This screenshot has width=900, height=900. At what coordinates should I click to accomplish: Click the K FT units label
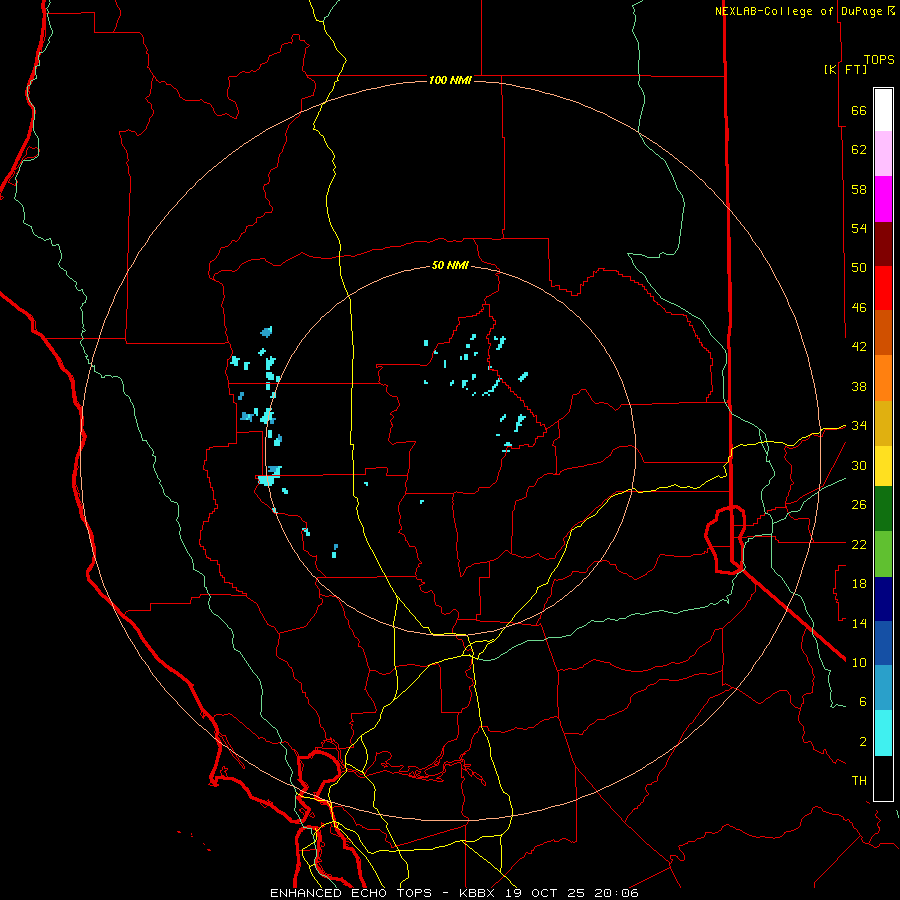click(845, 69)
